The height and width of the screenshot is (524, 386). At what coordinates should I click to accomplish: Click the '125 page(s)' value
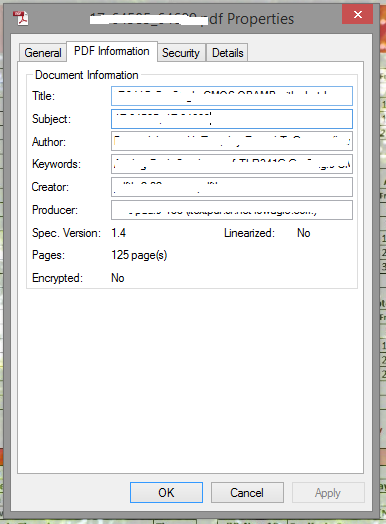(x=139, y=255)
